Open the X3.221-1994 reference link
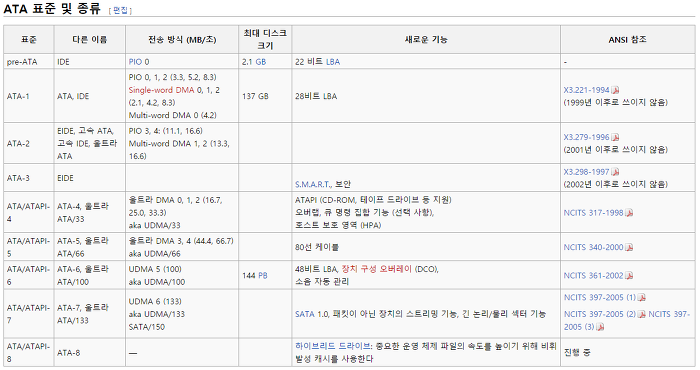700x370 pixels. [x=586, y=90]
